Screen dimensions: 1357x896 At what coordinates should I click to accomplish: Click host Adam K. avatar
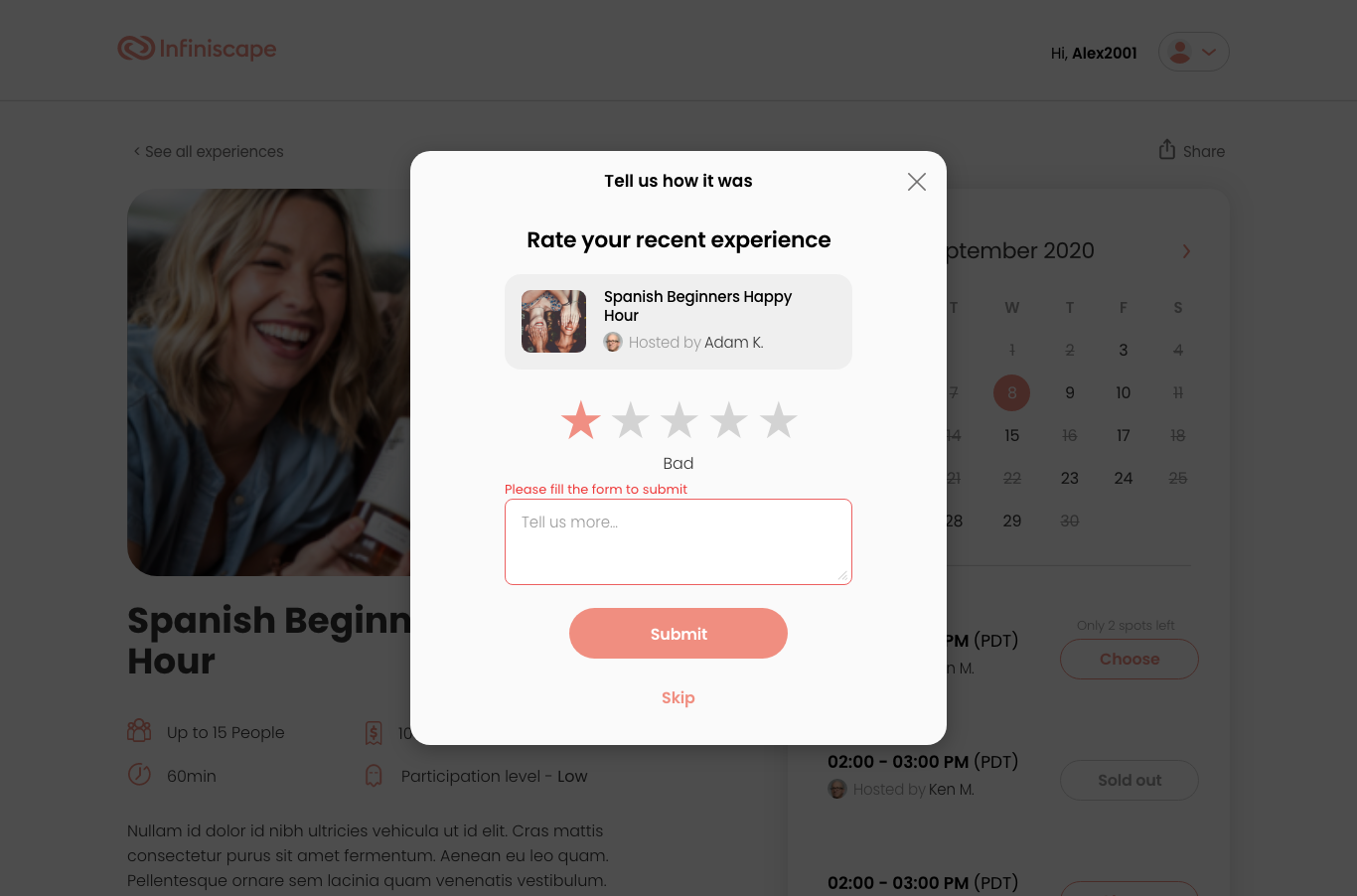613,342
